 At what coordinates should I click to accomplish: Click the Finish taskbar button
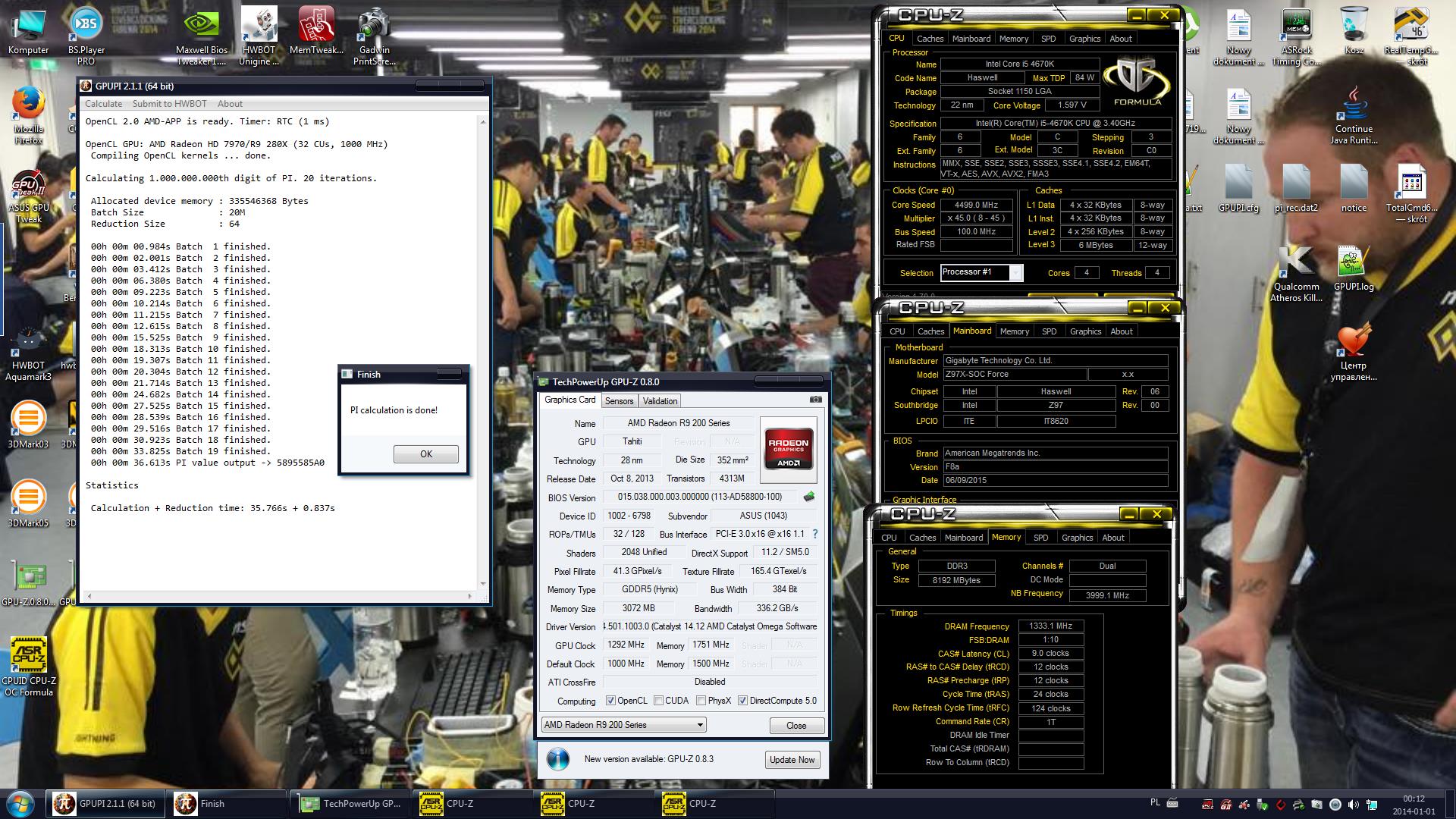(227, 804)
